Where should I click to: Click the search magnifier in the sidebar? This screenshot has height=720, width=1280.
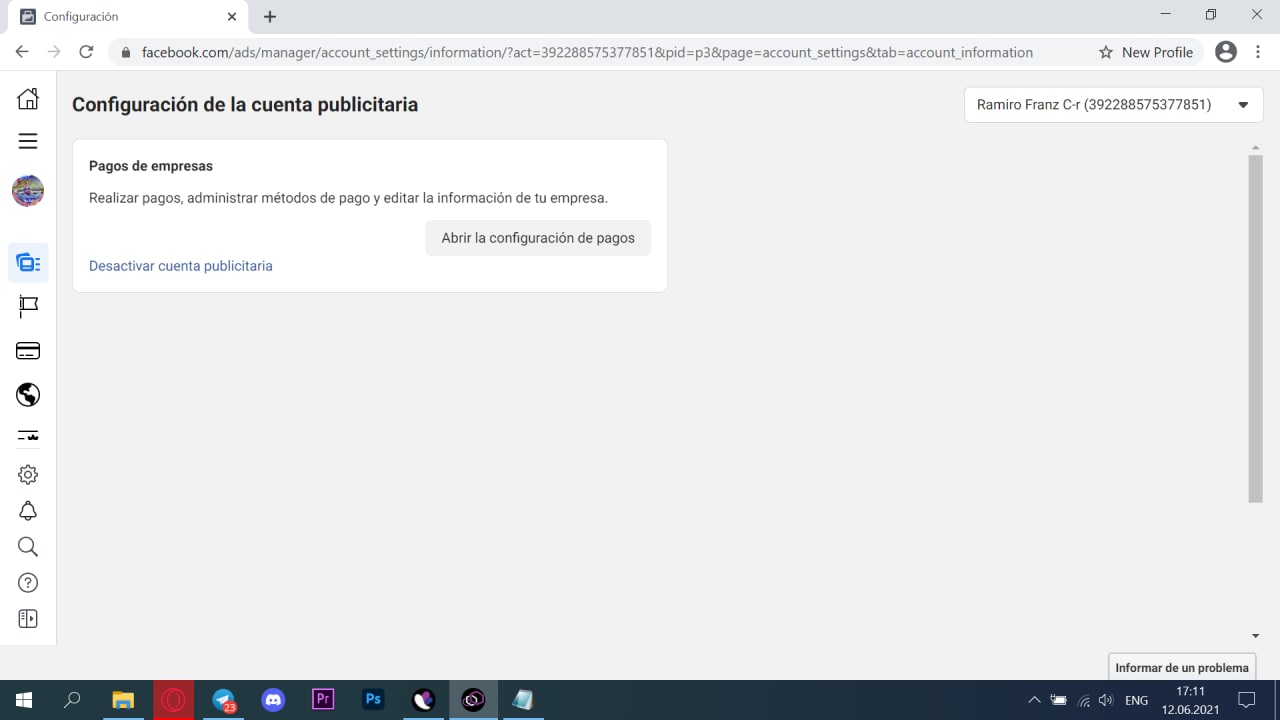click(28, 547)
